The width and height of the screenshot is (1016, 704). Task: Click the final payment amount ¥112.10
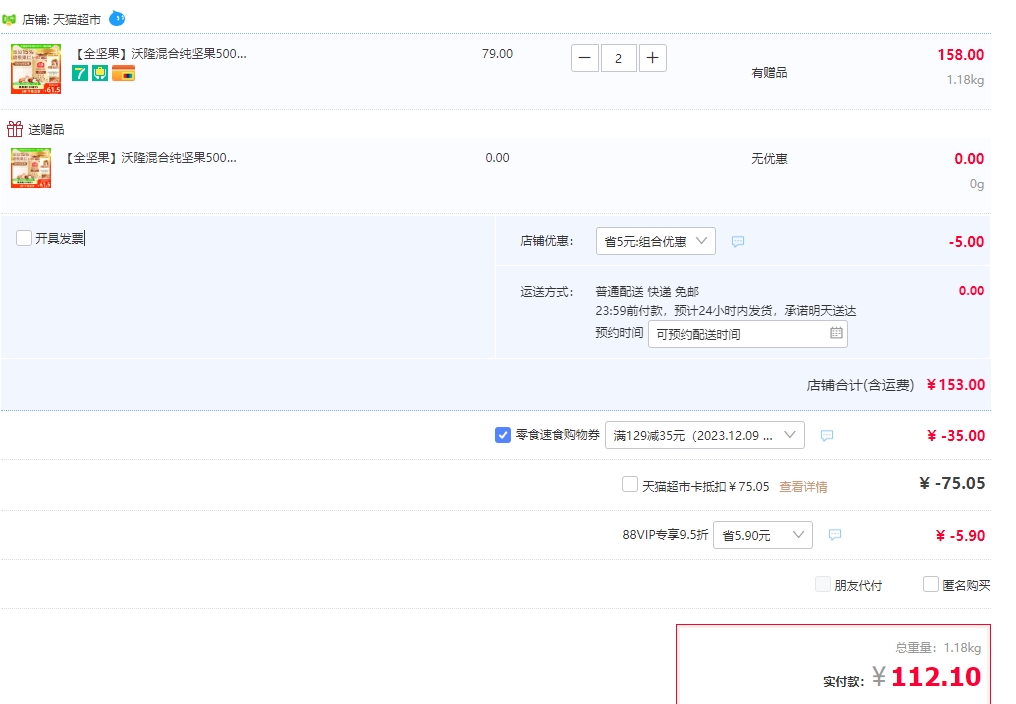(927, 677)
